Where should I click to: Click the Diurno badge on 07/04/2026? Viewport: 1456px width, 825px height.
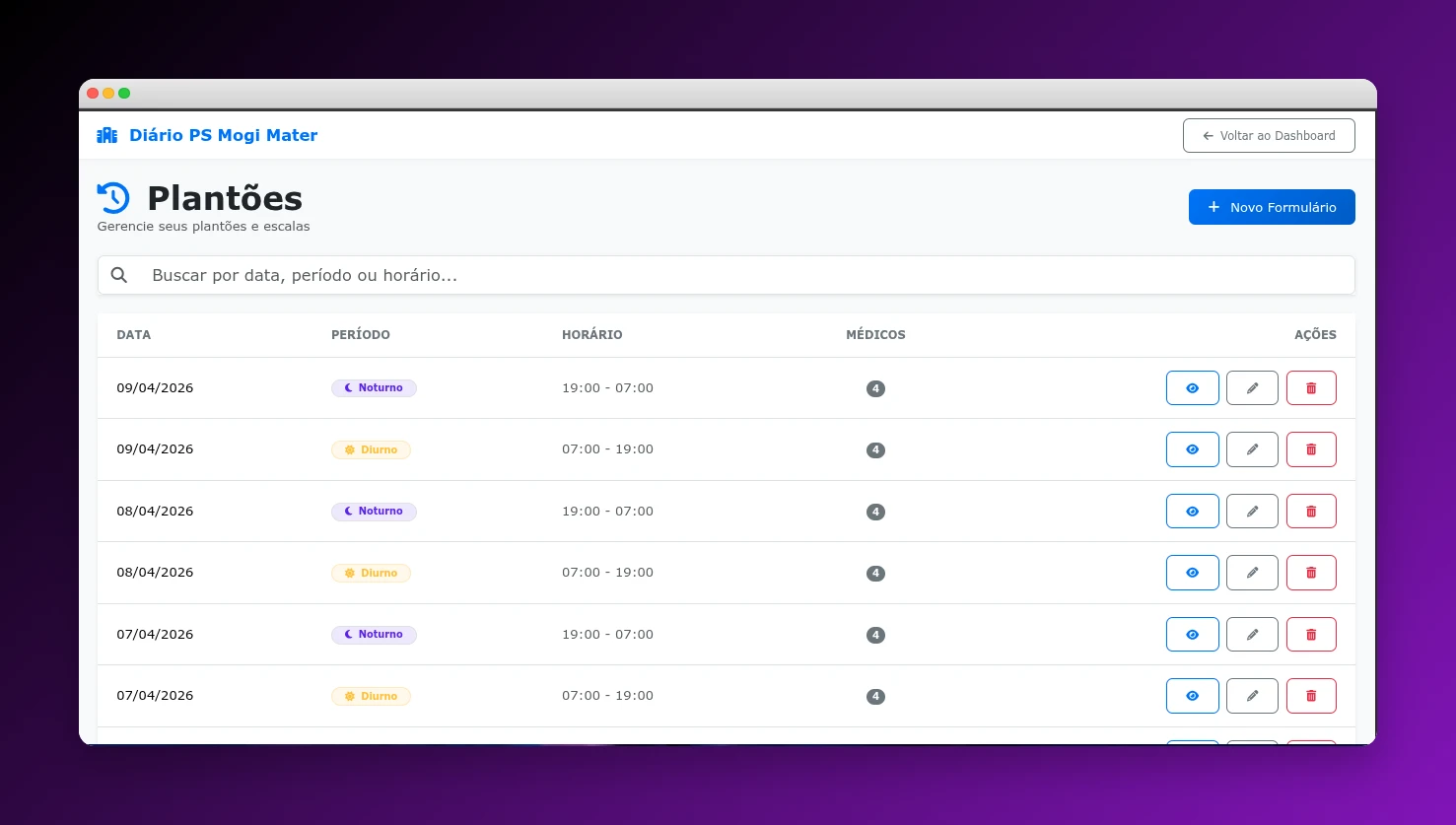point(371,696)
